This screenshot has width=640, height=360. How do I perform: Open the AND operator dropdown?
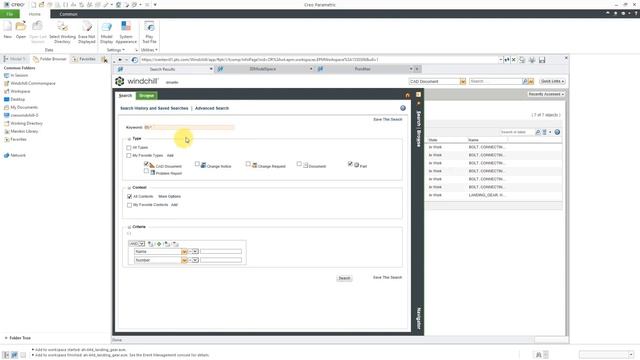(142, 244)
